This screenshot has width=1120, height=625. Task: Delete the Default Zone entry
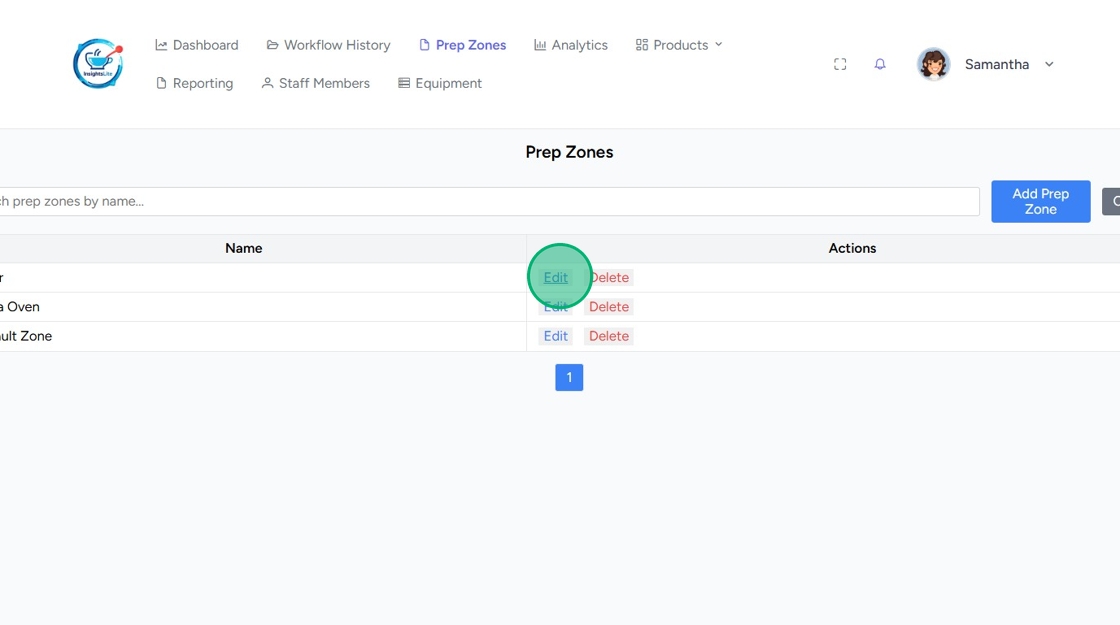(x=609, y=336)
